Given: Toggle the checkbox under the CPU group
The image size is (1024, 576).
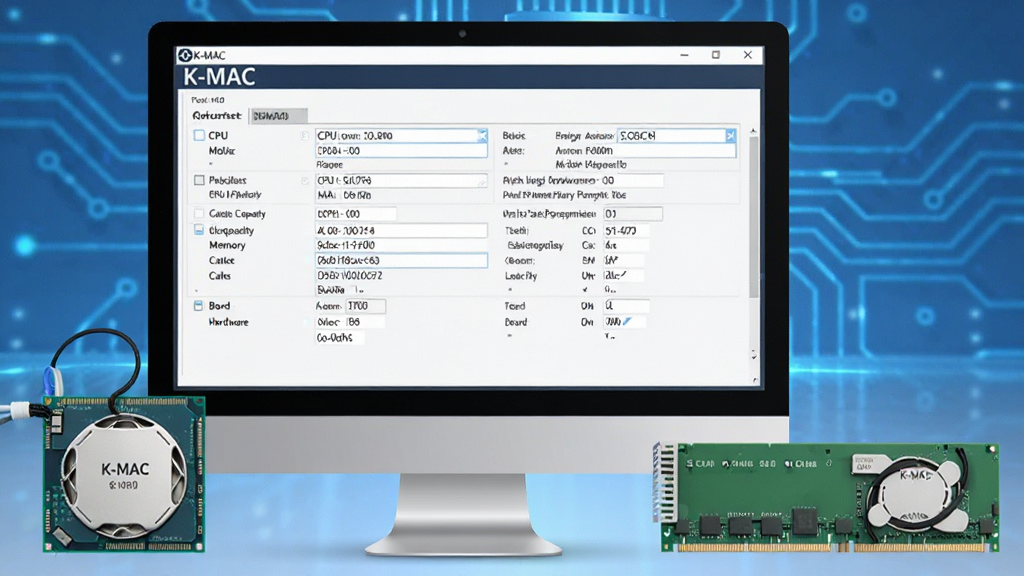Looking at the screenshot, I should click(199, 180).
